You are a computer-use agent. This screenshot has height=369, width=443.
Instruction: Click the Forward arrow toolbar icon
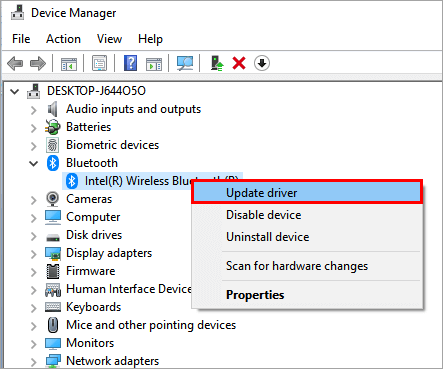(x=38, y=63)
